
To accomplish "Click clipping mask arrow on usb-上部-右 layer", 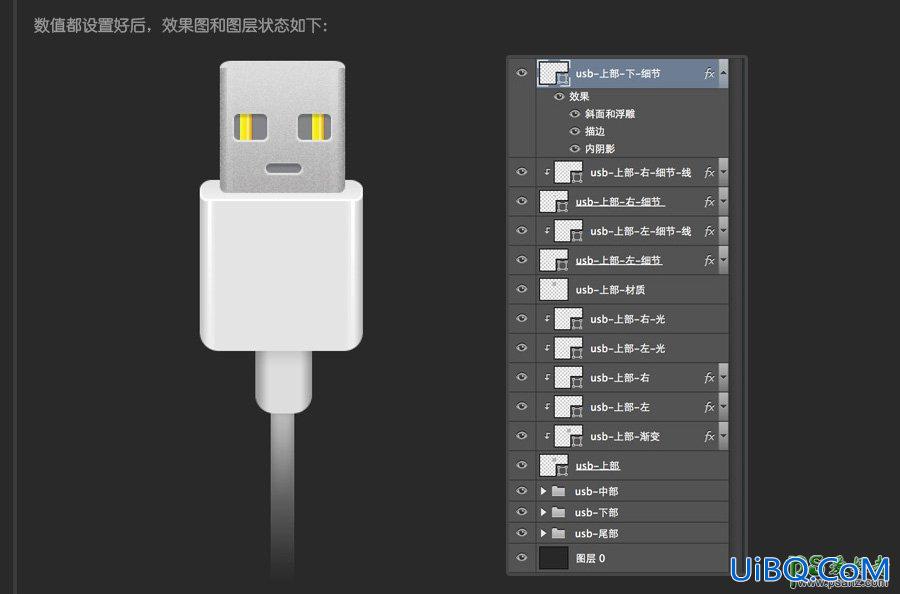I will tap(547, 377).
